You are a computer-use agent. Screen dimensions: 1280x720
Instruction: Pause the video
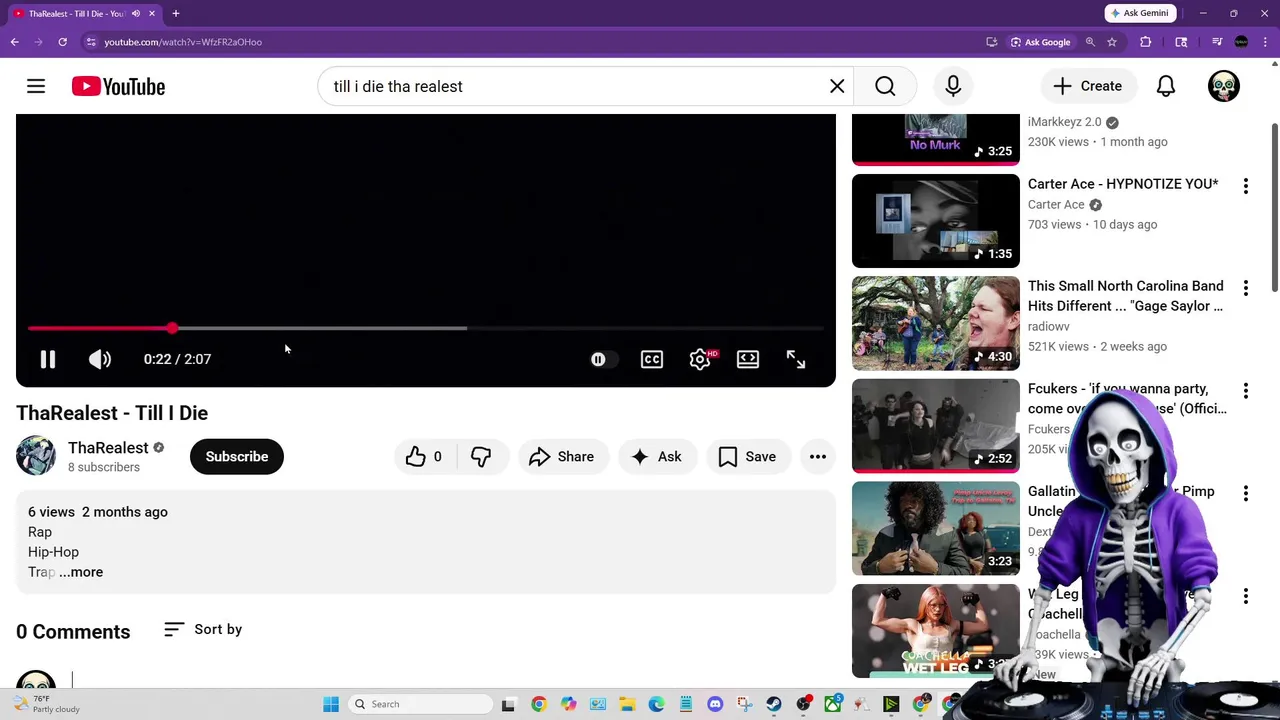coord(48,359)
